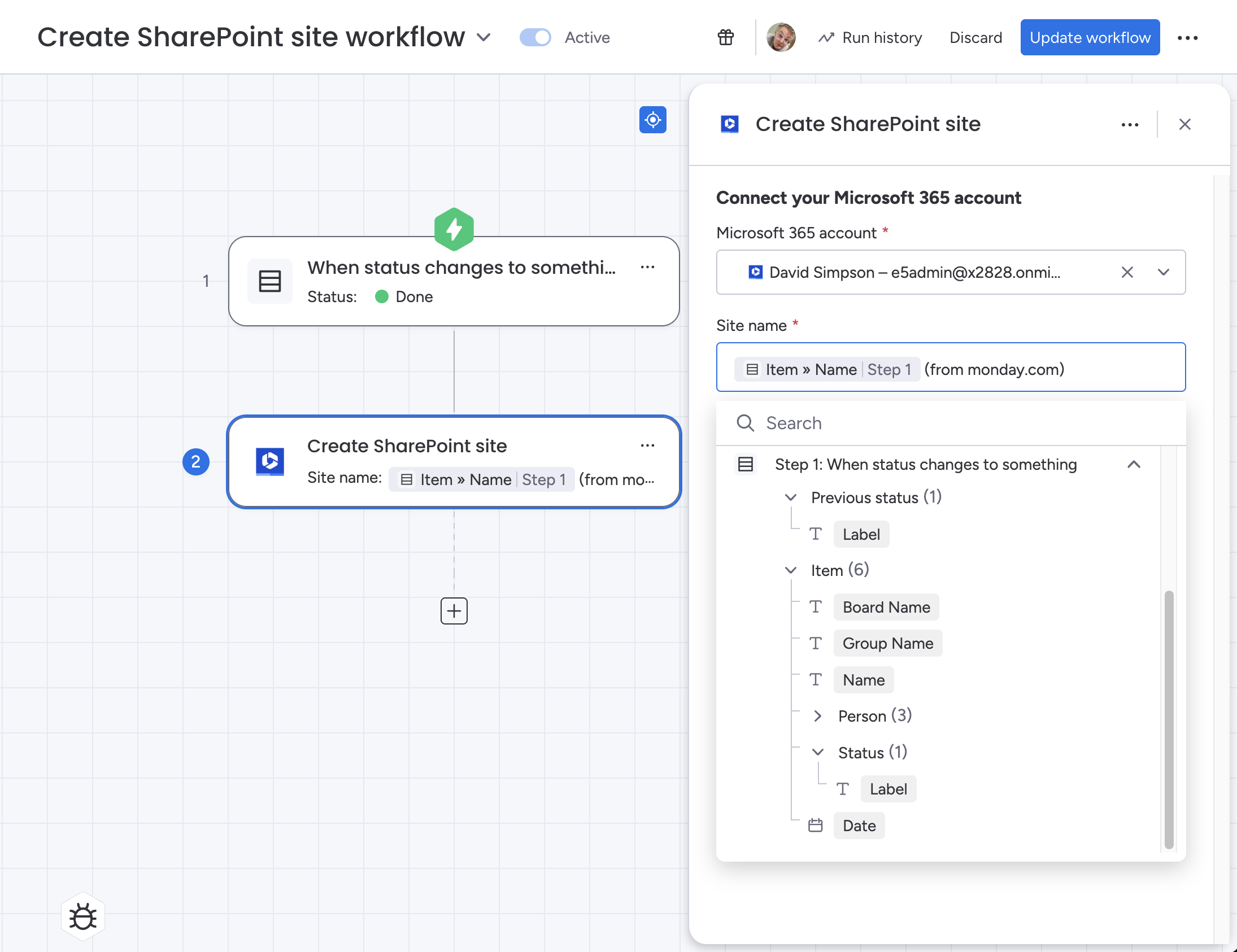Select Board Name field from Item
Screen dimensions: 1237x952
(x=886, y=607)
